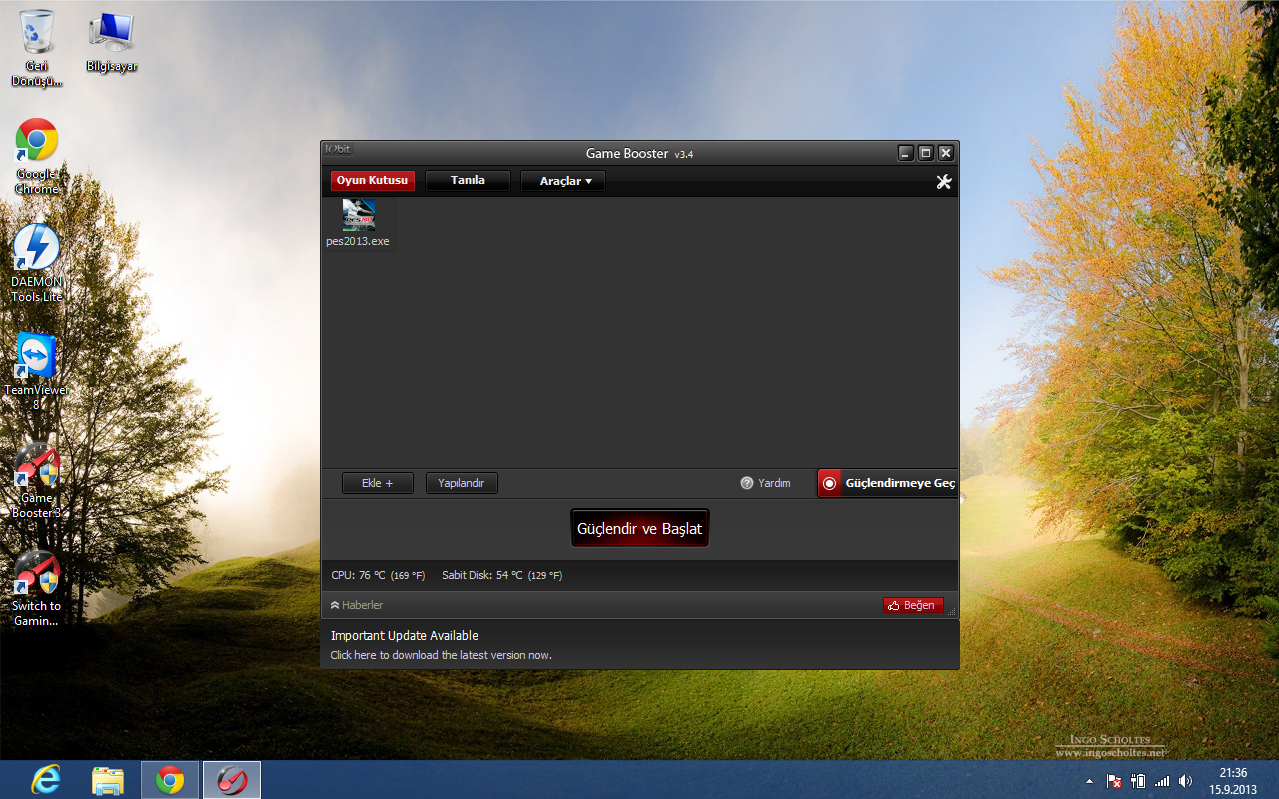1279x799 pixels.
Task: Click the Game Booster taskbar button
Action: click(232, 780)
